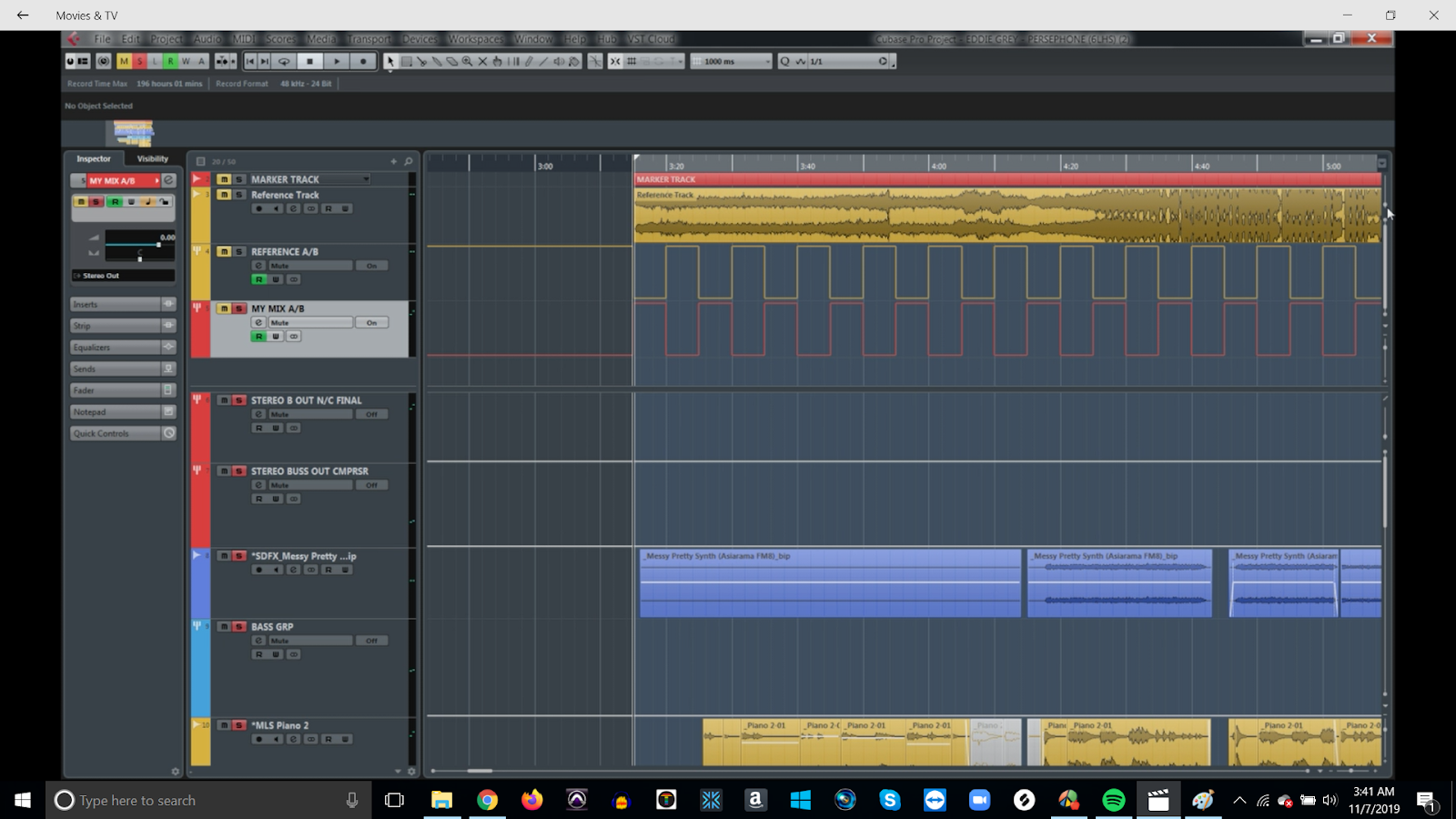The image size is (1456, 819).
Task: Select the Mute X tool
Action: (x=482, y=61)
